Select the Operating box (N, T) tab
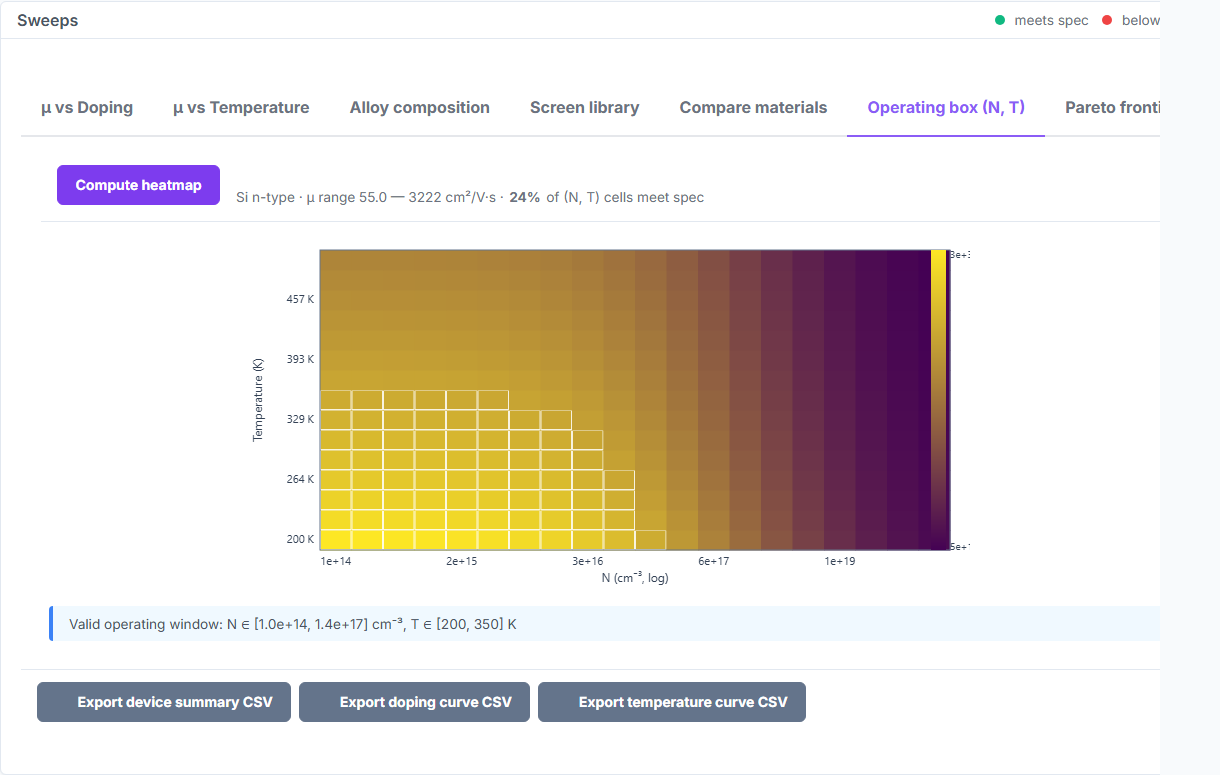Viewport: 1220px width, 775px height. (x=946, y=108)
